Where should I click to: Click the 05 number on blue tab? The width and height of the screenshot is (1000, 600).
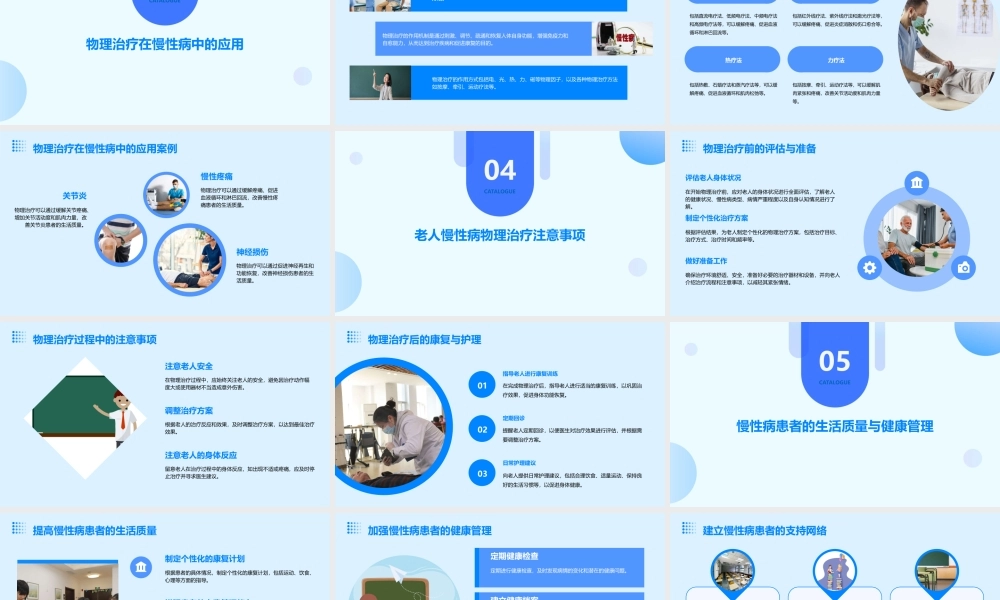pos(834,362)
